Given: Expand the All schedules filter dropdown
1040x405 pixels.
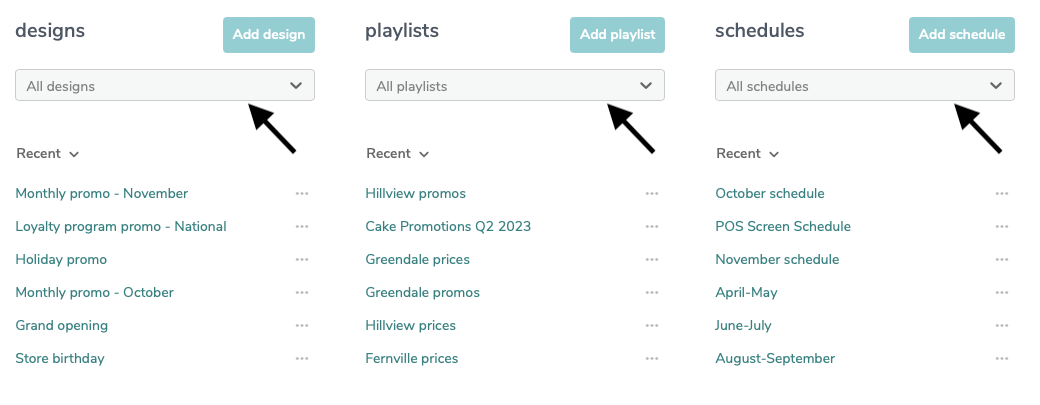Looking at the screenshot, I should (865, 86).
